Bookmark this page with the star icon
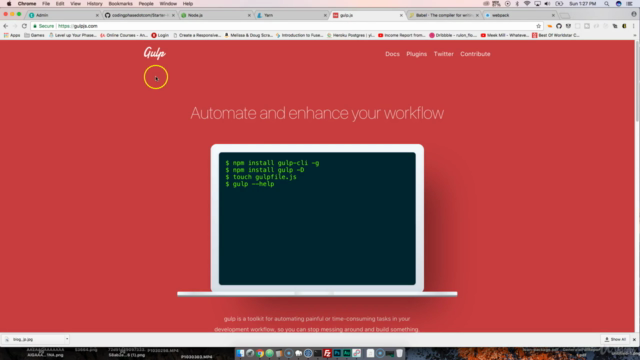 pos(538,26)
